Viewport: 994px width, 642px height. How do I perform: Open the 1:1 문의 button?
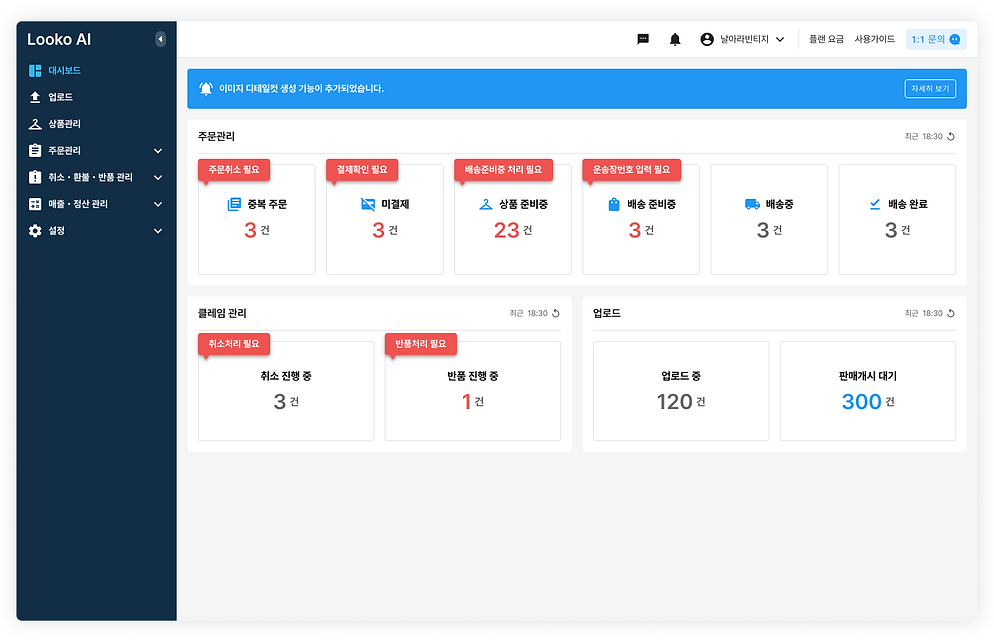coord(936,39)
